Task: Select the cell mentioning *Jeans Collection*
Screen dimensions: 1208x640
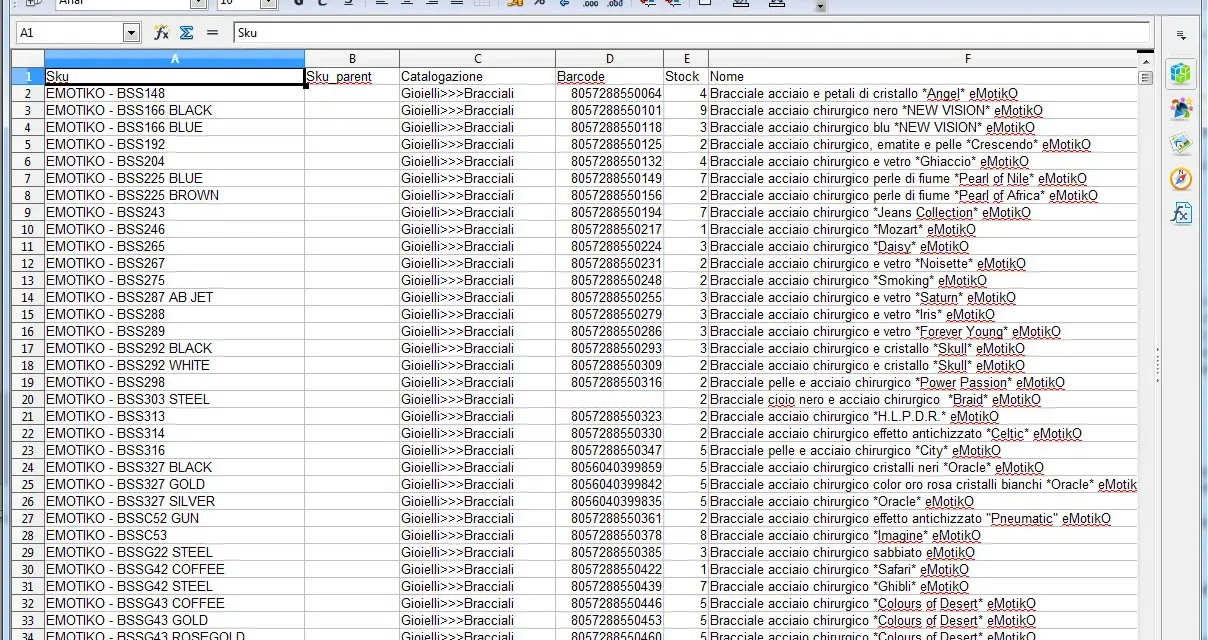Action: click(x=922, y=212)
